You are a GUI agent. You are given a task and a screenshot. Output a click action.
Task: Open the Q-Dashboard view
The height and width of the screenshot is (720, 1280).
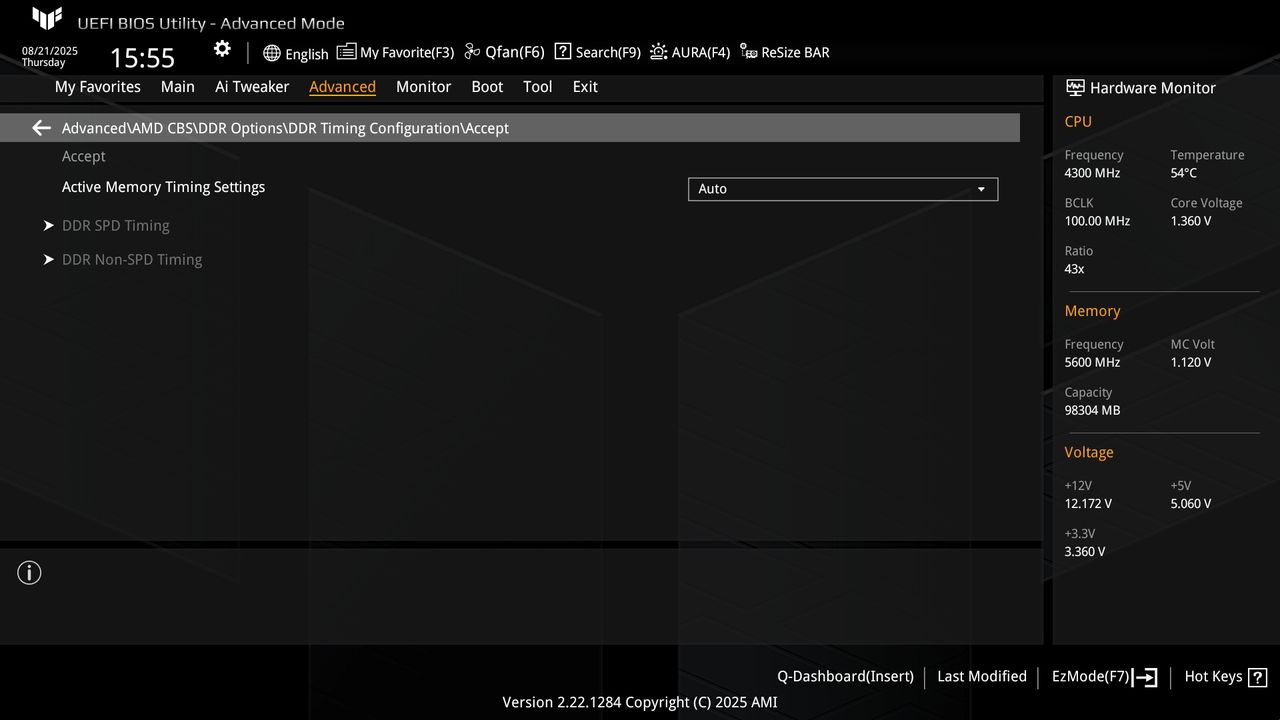[845, 676]
